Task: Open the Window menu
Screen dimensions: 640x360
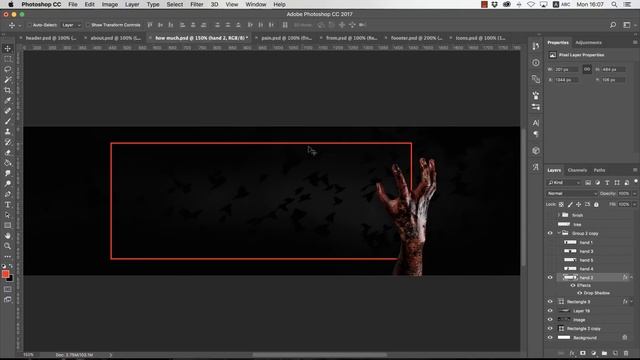Action: (x=256, y=4)
